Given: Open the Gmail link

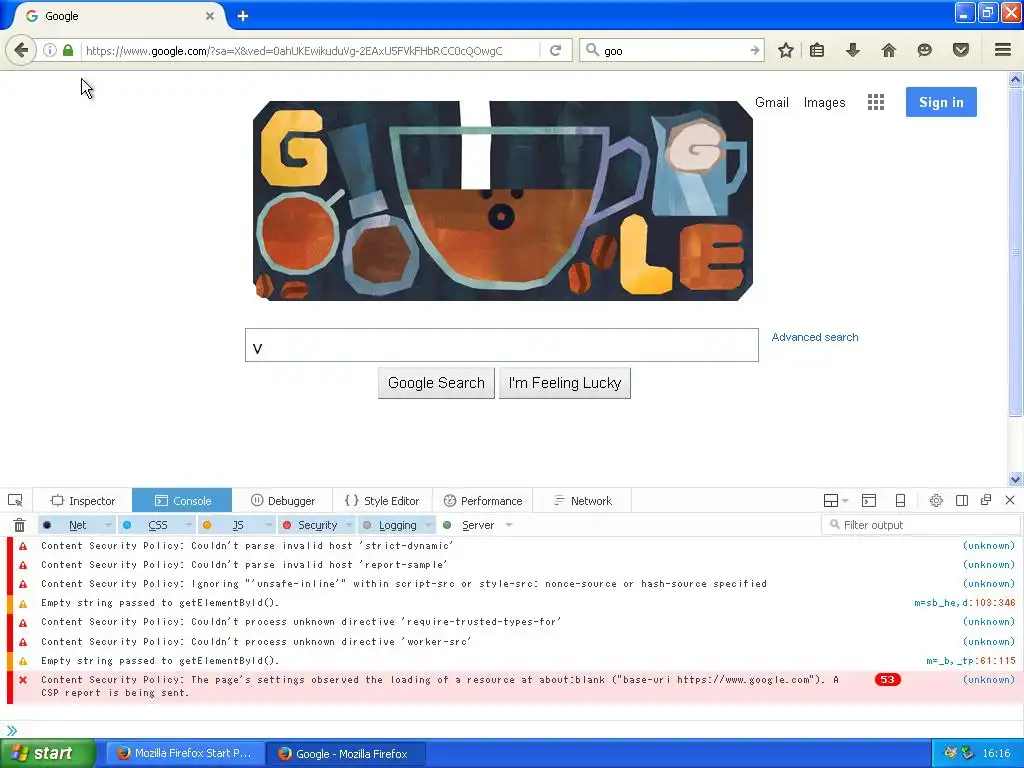Looking at the screenshot, I should tap(772, 103).
